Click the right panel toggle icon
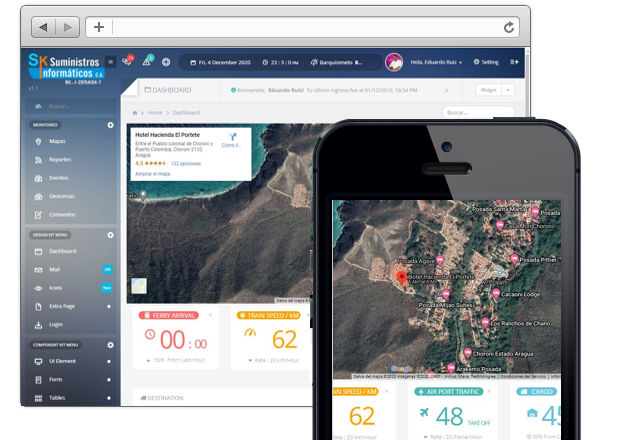 [x=514, y=62]
